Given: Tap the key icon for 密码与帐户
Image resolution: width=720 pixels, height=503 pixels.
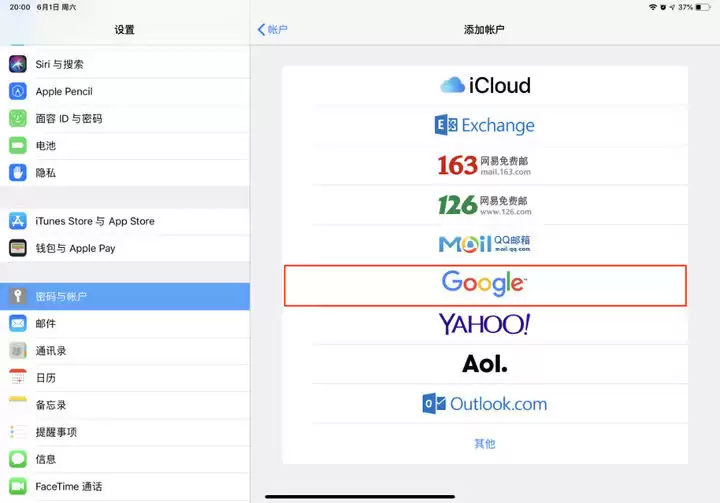Looking at the screenshot, I should [x=17, y=296].
